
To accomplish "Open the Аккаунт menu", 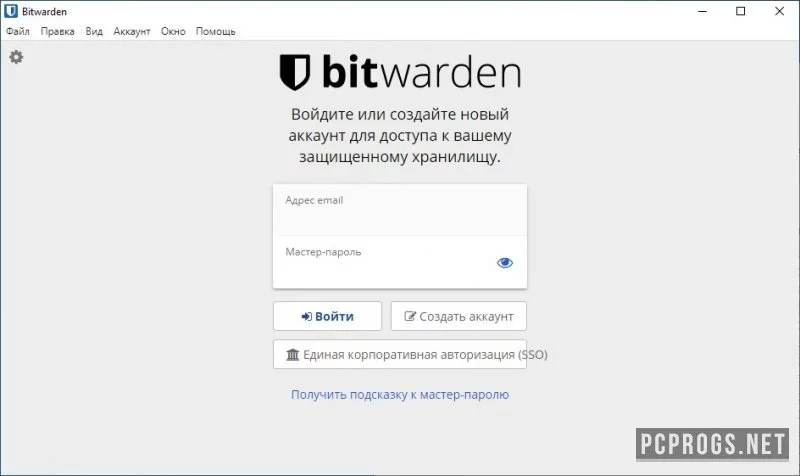I will (x=132, y=31).
